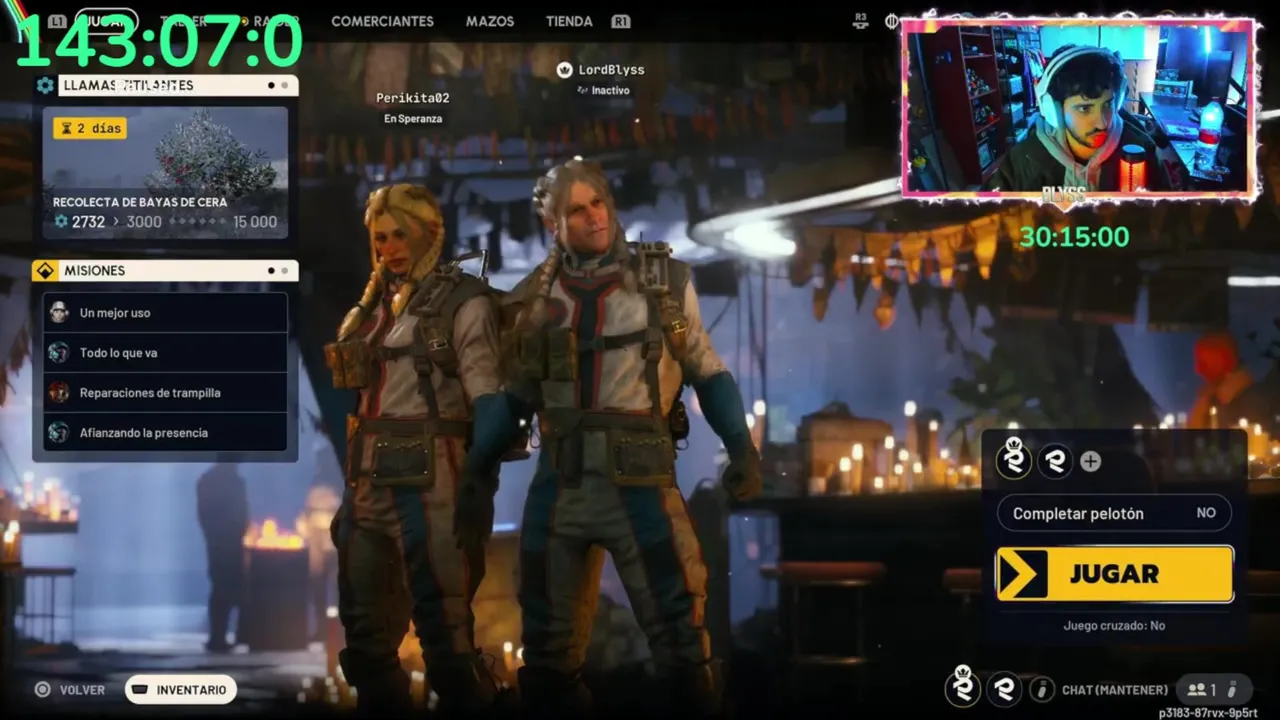Open the mission Reparaciones de trampilla
Screen dimensions: 1280x720
pos(165,392)
